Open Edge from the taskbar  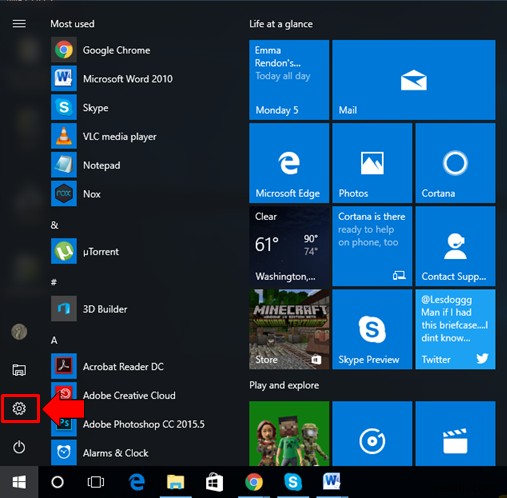[137, 482]
